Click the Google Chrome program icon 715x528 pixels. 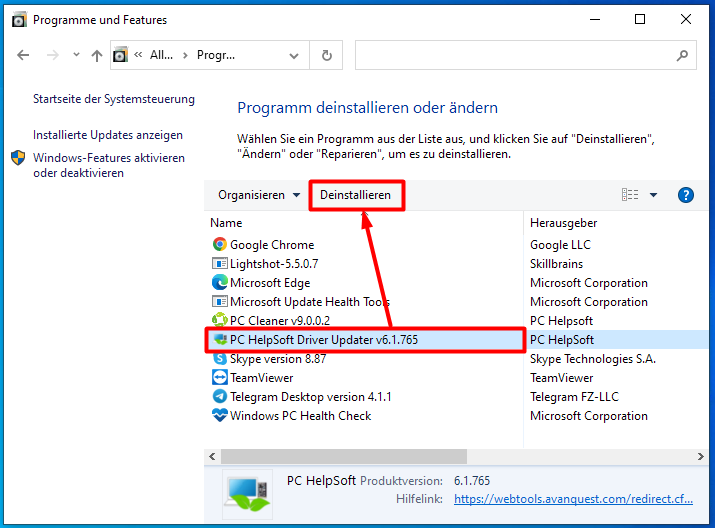220,244
